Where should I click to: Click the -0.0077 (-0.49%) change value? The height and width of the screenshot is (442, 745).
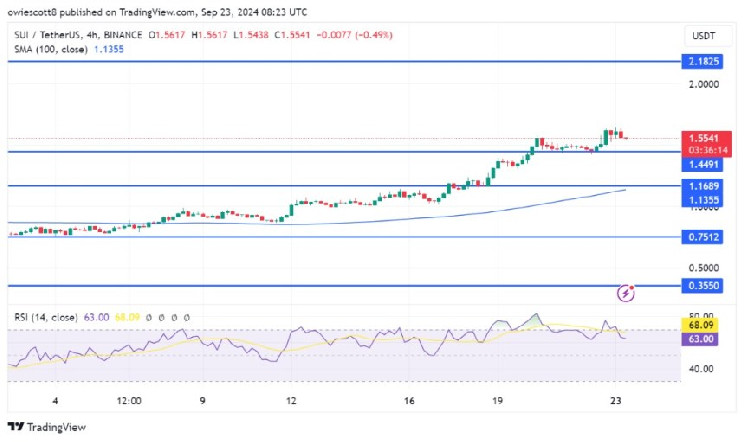tap(354, 35)
